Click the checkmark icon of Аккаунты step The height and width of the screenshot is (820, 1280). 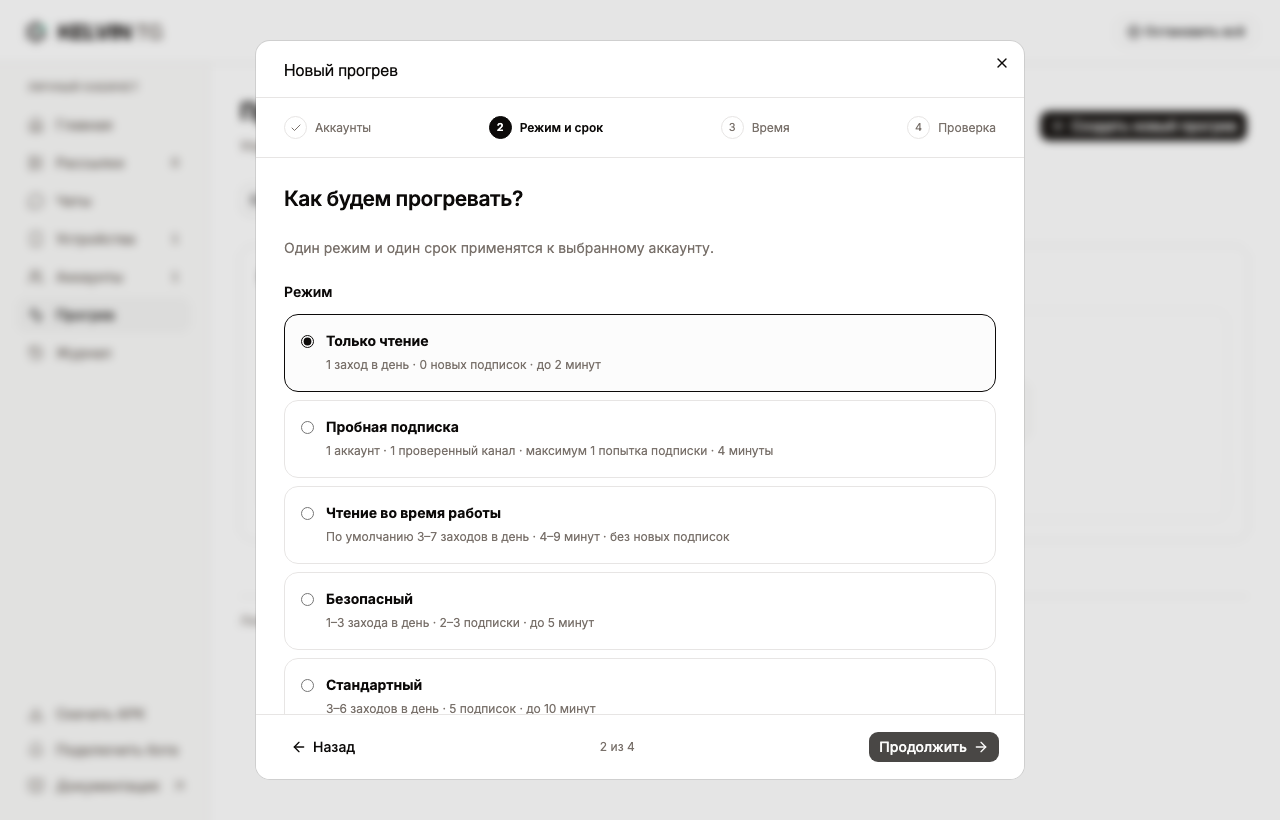[295, 127]
